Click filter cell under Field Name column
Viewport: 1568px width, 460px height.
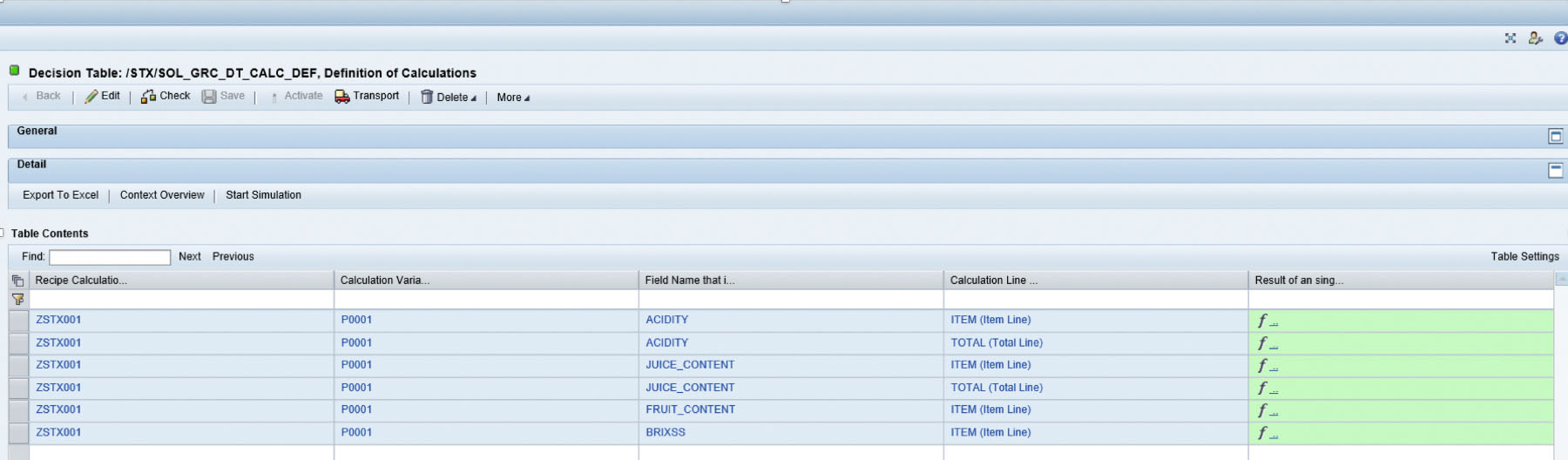click(791, 300)
